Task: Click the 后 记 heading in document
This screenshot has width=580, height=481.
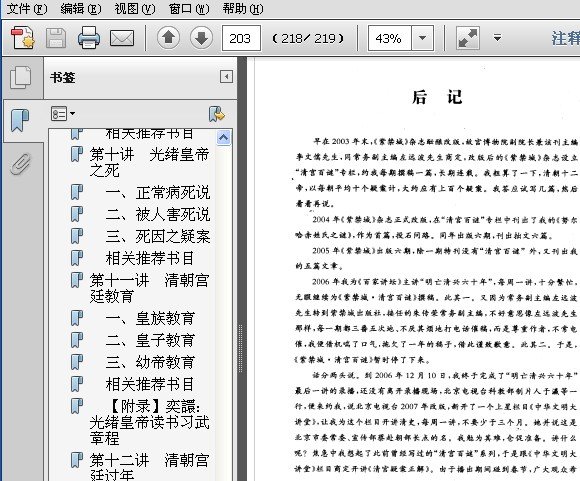Action: 437,97
